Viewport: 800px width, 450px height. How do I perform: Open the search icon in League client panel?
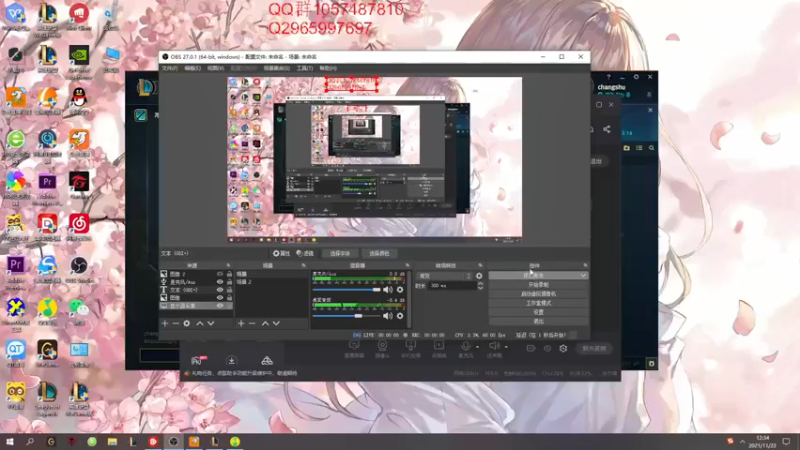click(x=652, y=148)
